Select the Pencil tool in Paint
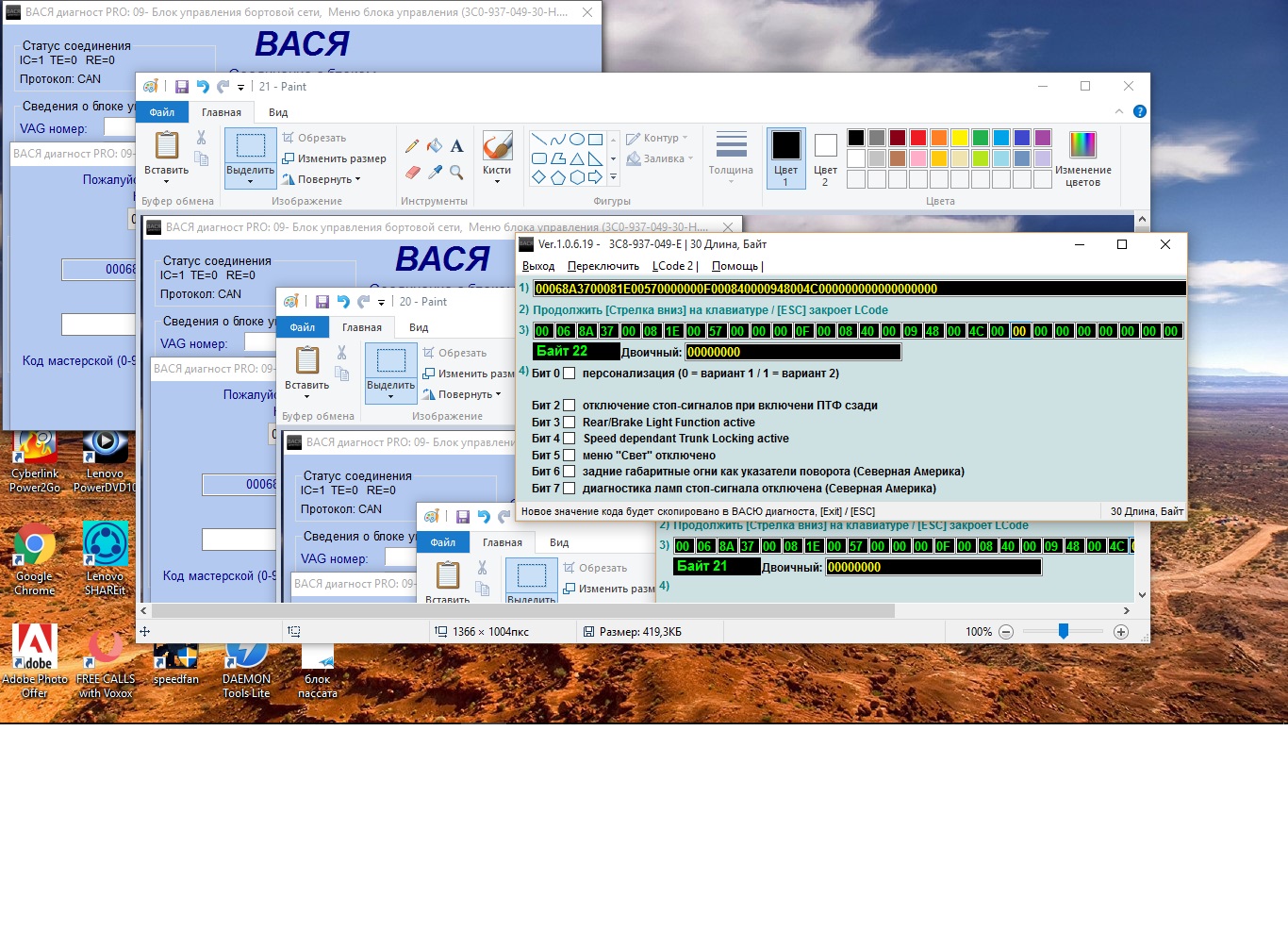 tap(412, 146)
